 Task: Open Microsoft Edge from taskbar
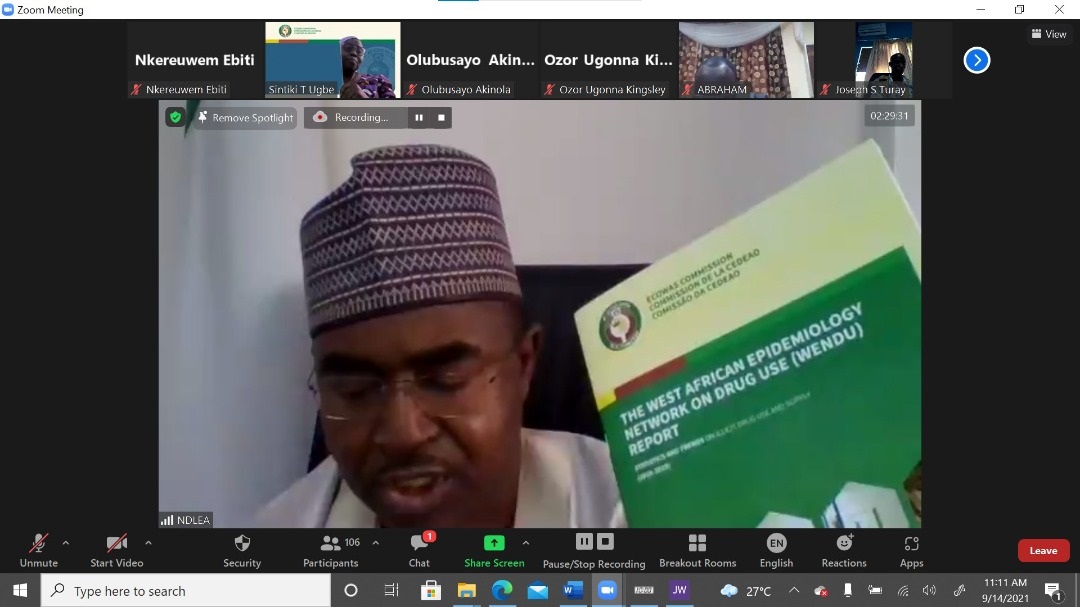(x=502, y=590)
